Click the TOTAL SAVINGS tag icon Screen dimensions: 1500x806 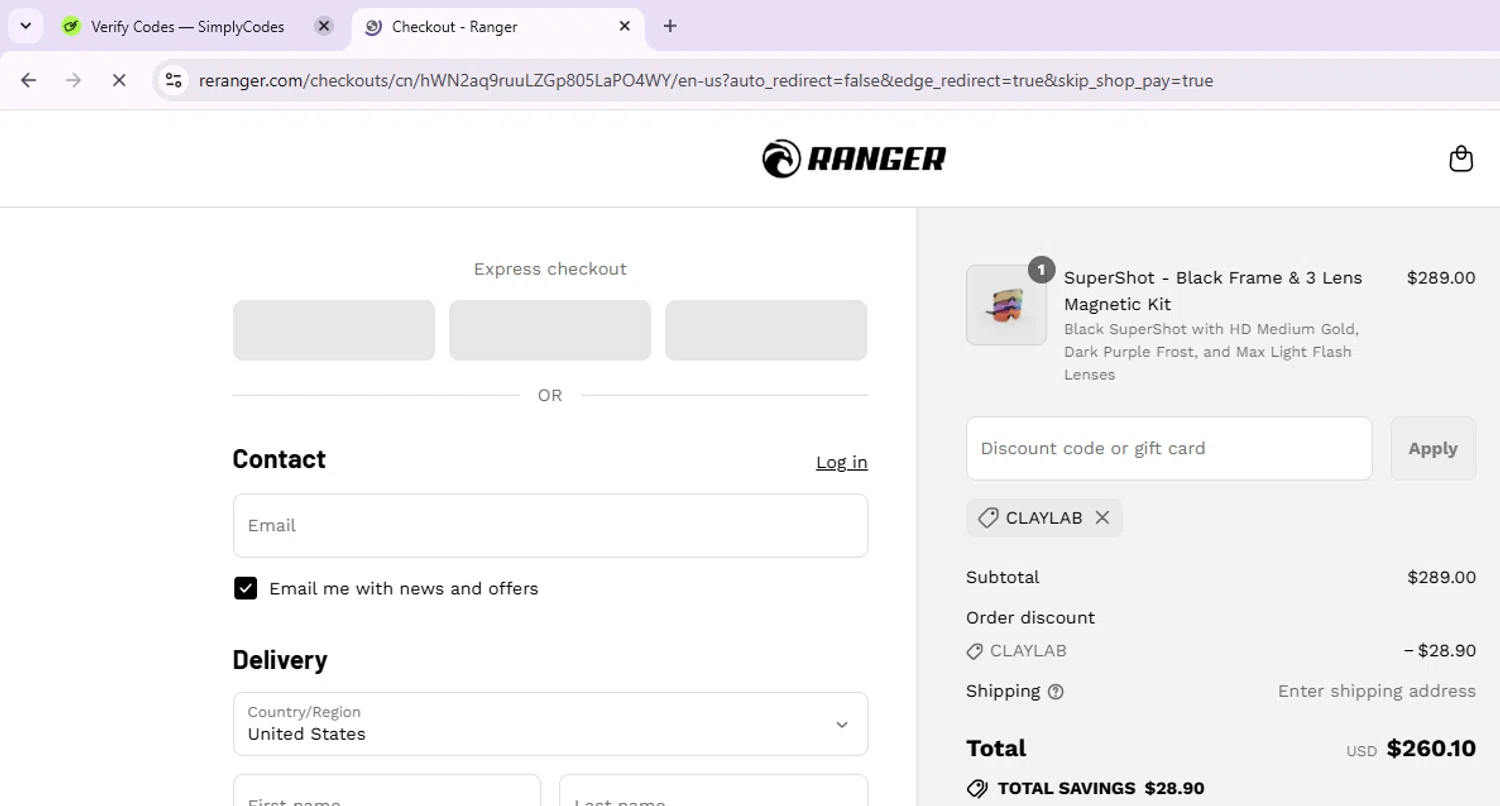coord(977,788)
